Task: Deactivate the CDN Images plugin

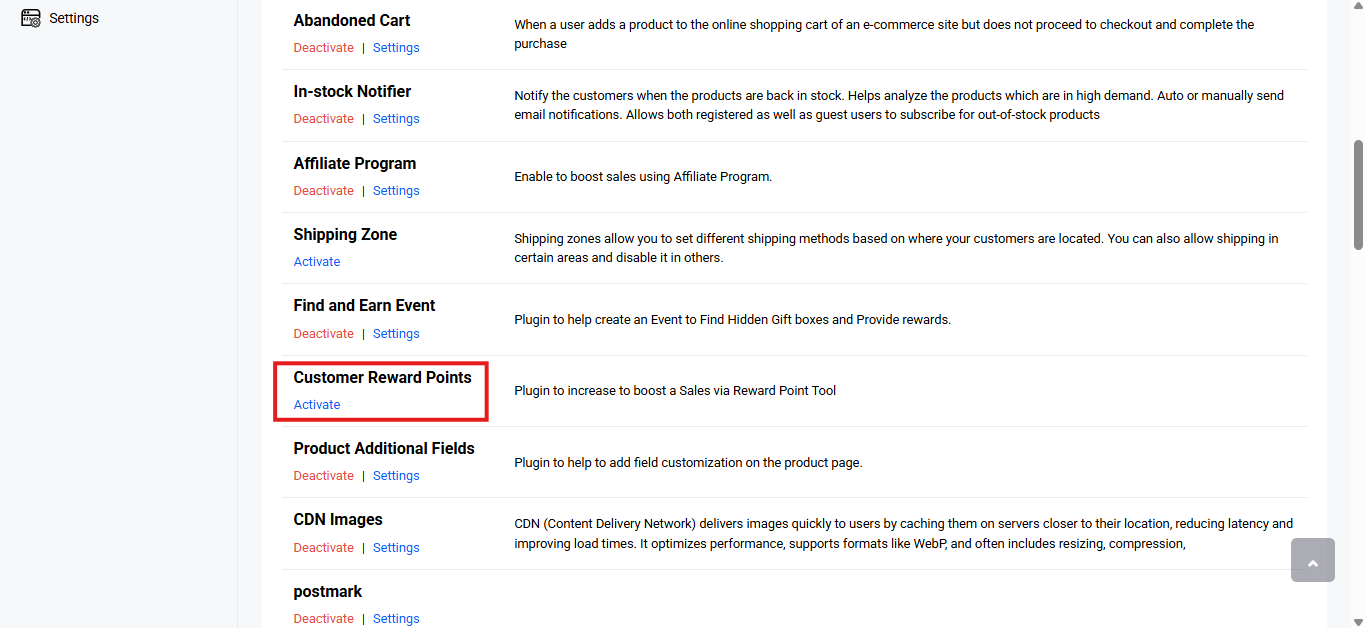Action: click(323, 548)
